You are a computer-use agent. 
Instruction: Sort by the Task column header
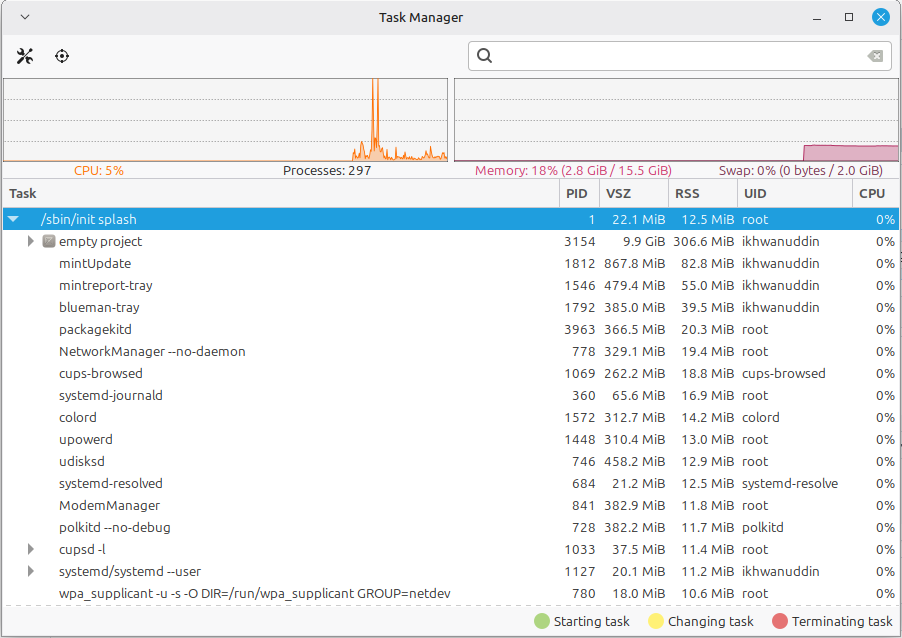click(x=281, y=193)
